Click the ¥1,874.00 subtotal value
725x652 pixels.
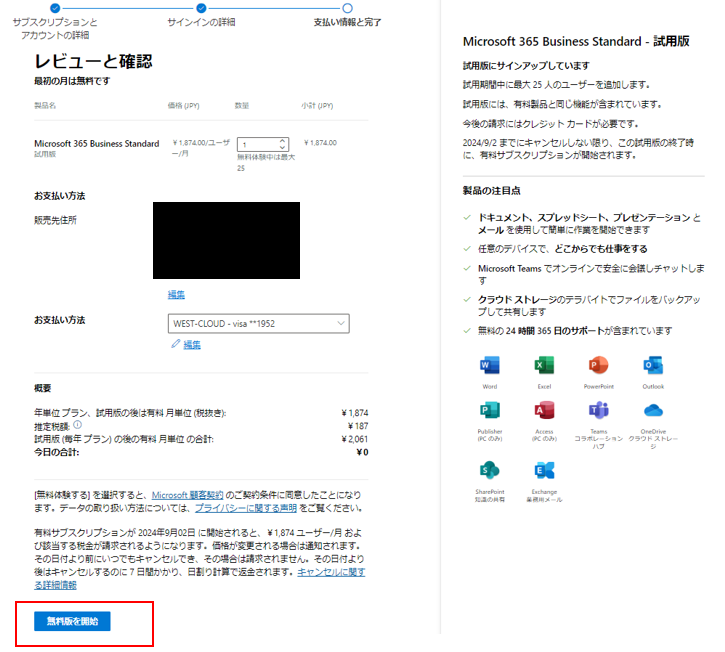pyautogui.click(x=320, y=142)
